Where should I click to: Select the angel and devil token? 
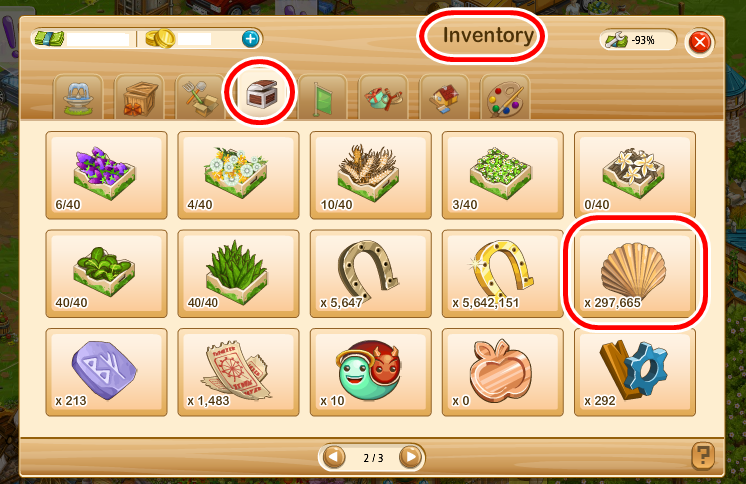coord(371,372)
